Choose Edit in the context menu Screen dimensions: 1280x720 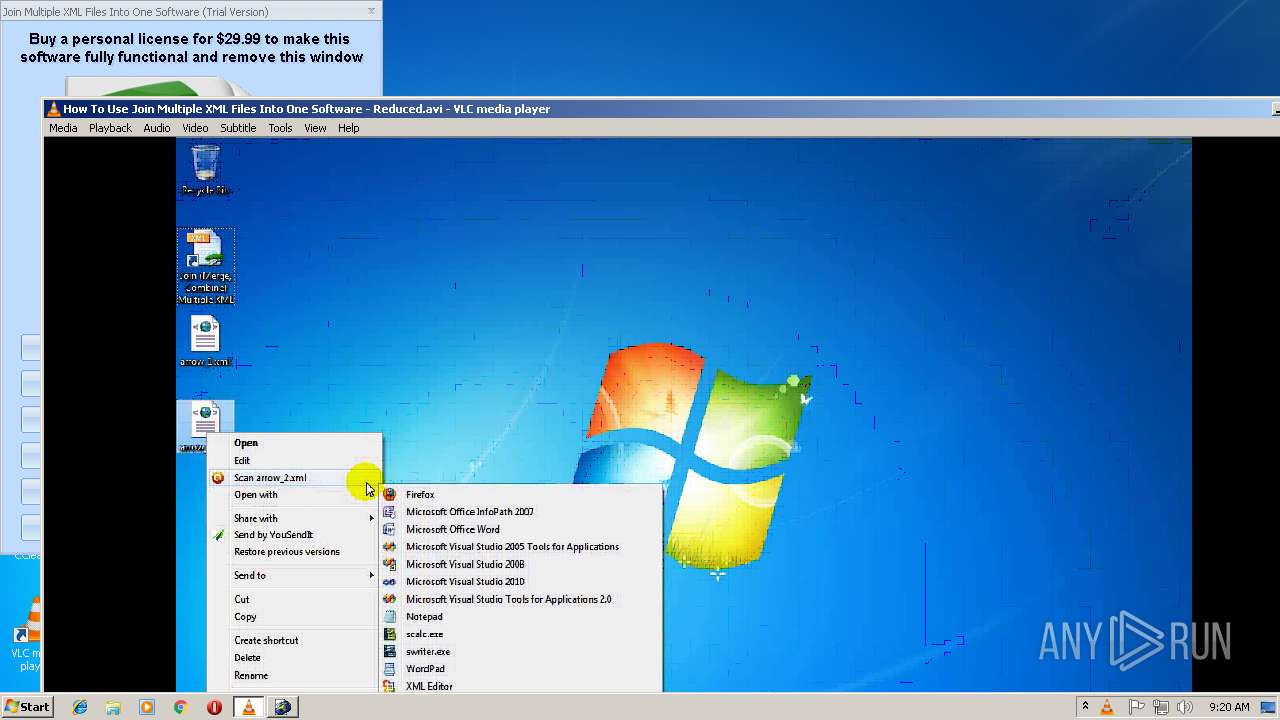coord(242,460)
